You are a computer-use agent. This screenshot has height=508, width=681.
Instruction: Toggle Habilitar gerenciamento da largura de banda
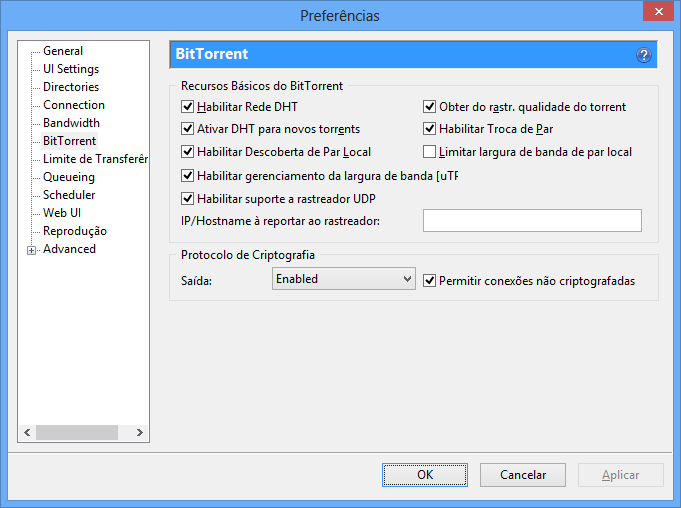pos(187,175)
